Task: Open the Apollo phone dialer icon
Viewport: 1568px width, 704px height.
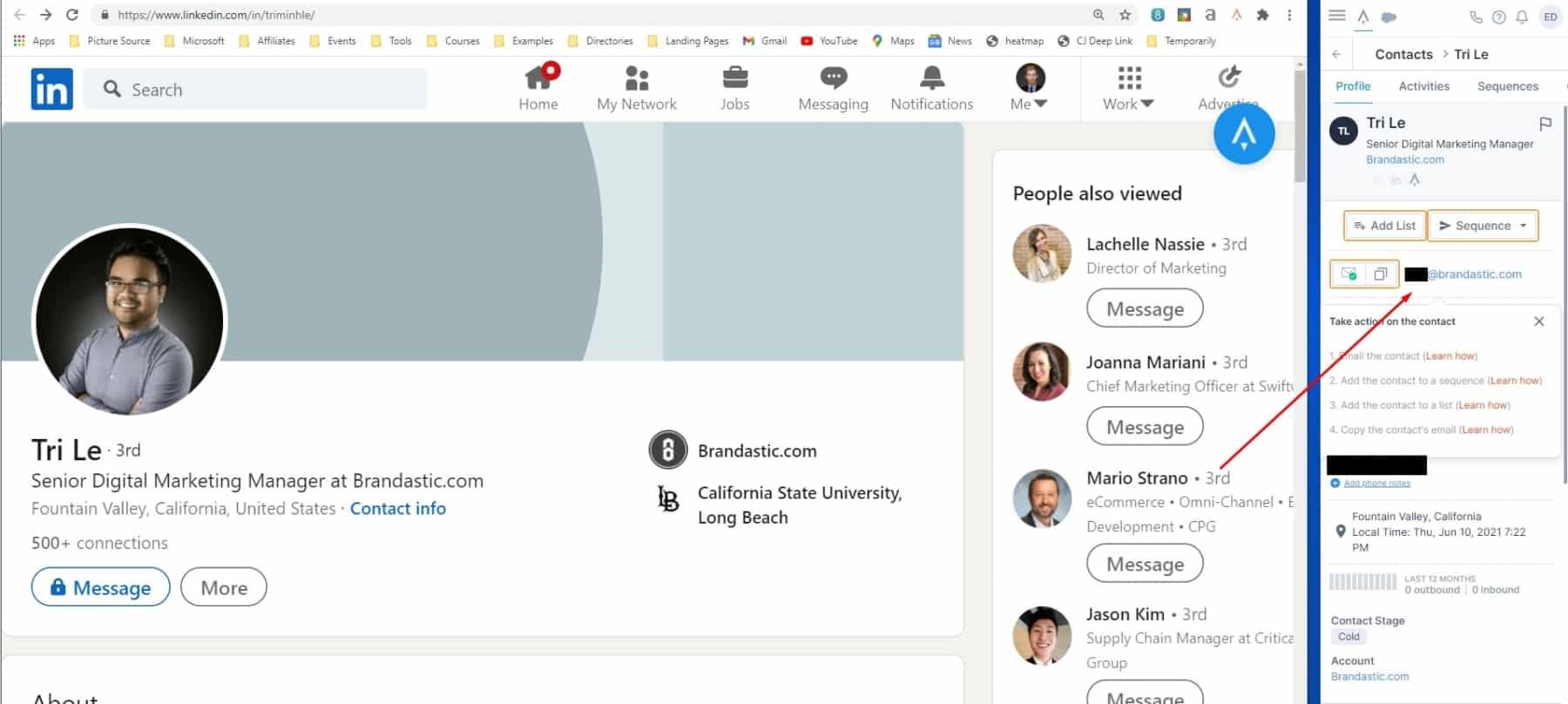Action: pyautogui.click(x=1476, y=17)
